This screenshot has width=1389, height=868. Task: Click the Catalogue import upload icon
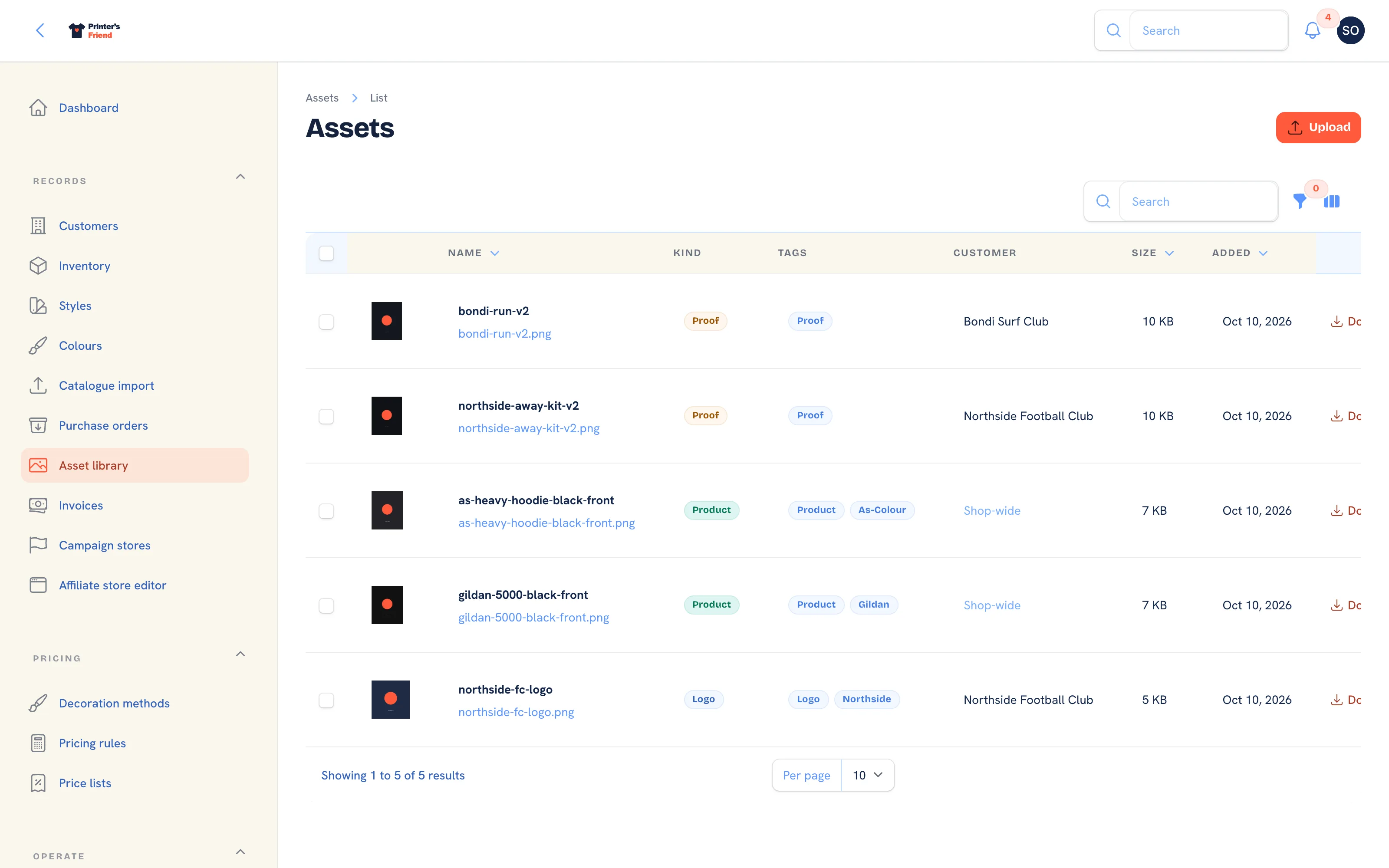pyautogui.click(x=38, y=386)
